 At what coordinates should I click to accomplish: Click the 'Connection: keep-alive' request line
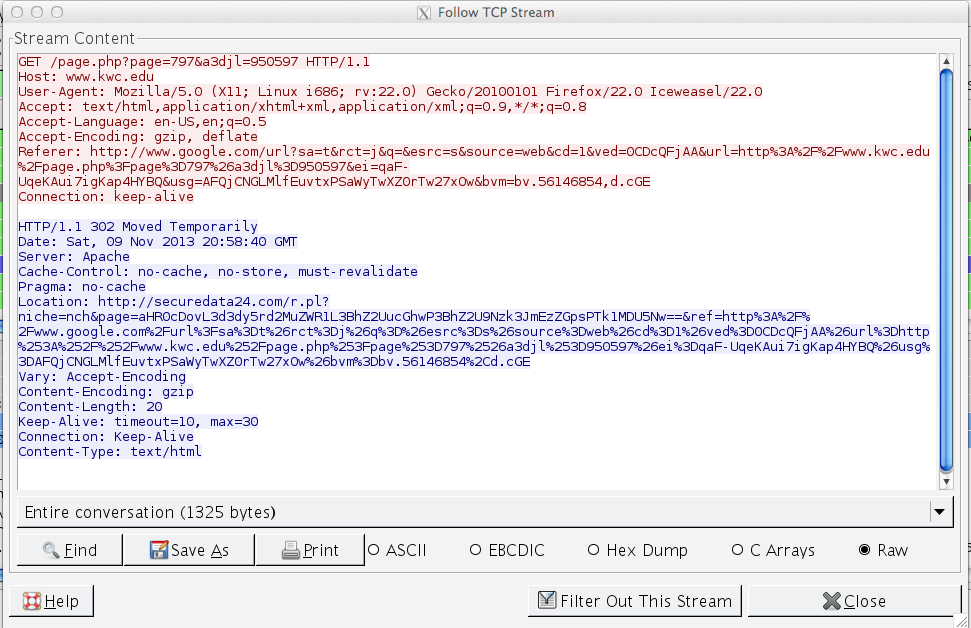click(x=106, y=197)
